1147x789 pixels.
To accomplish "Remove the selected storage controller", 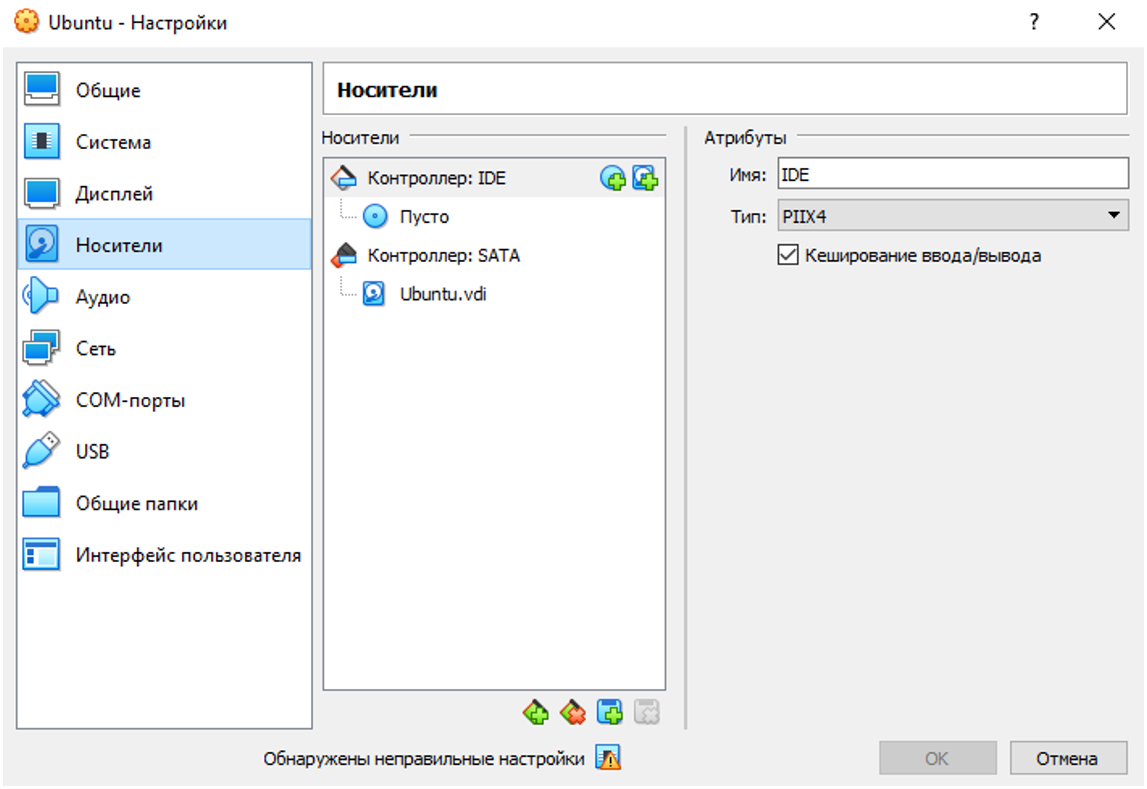I will [x=573, y=712].
